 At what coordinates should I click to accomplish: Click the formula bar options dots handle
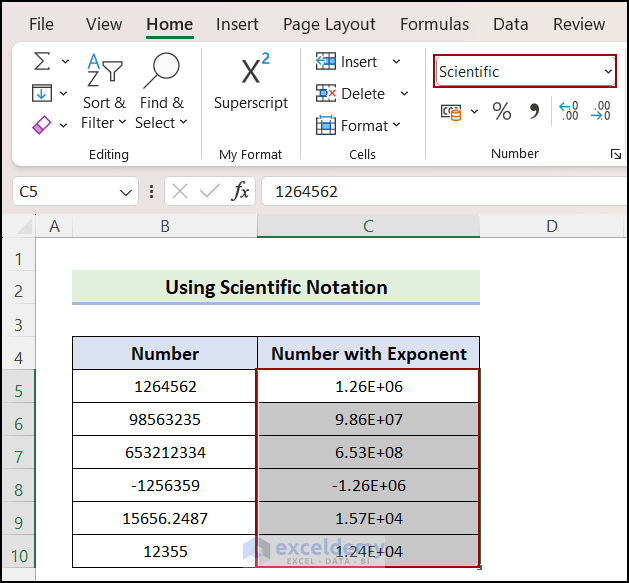pos(151,191)
